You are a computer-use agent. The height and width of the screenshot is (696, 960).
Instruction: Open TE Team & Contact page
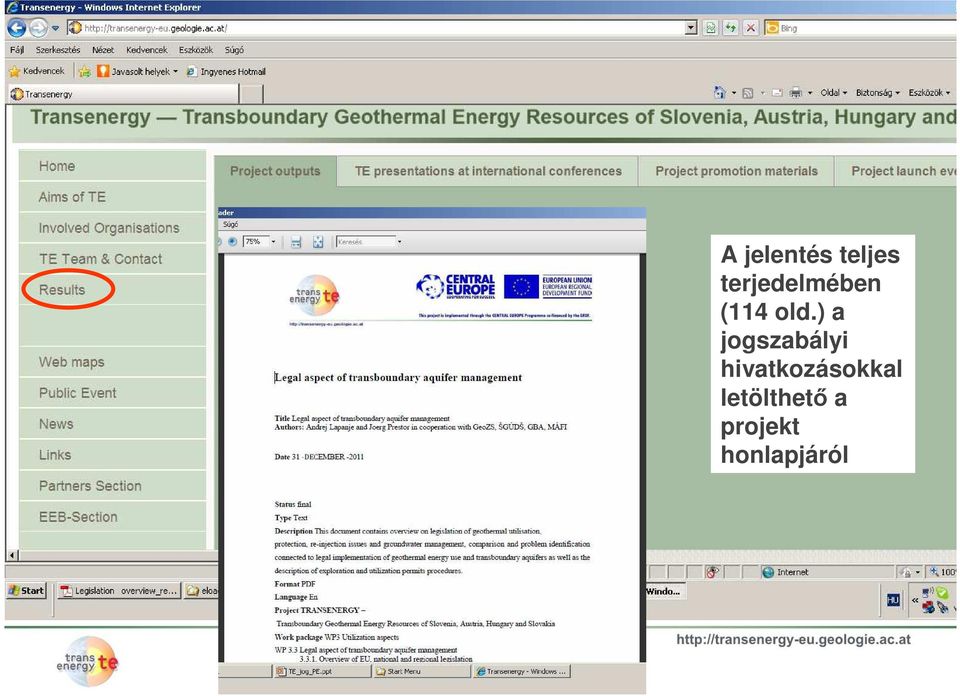point(113,259)
